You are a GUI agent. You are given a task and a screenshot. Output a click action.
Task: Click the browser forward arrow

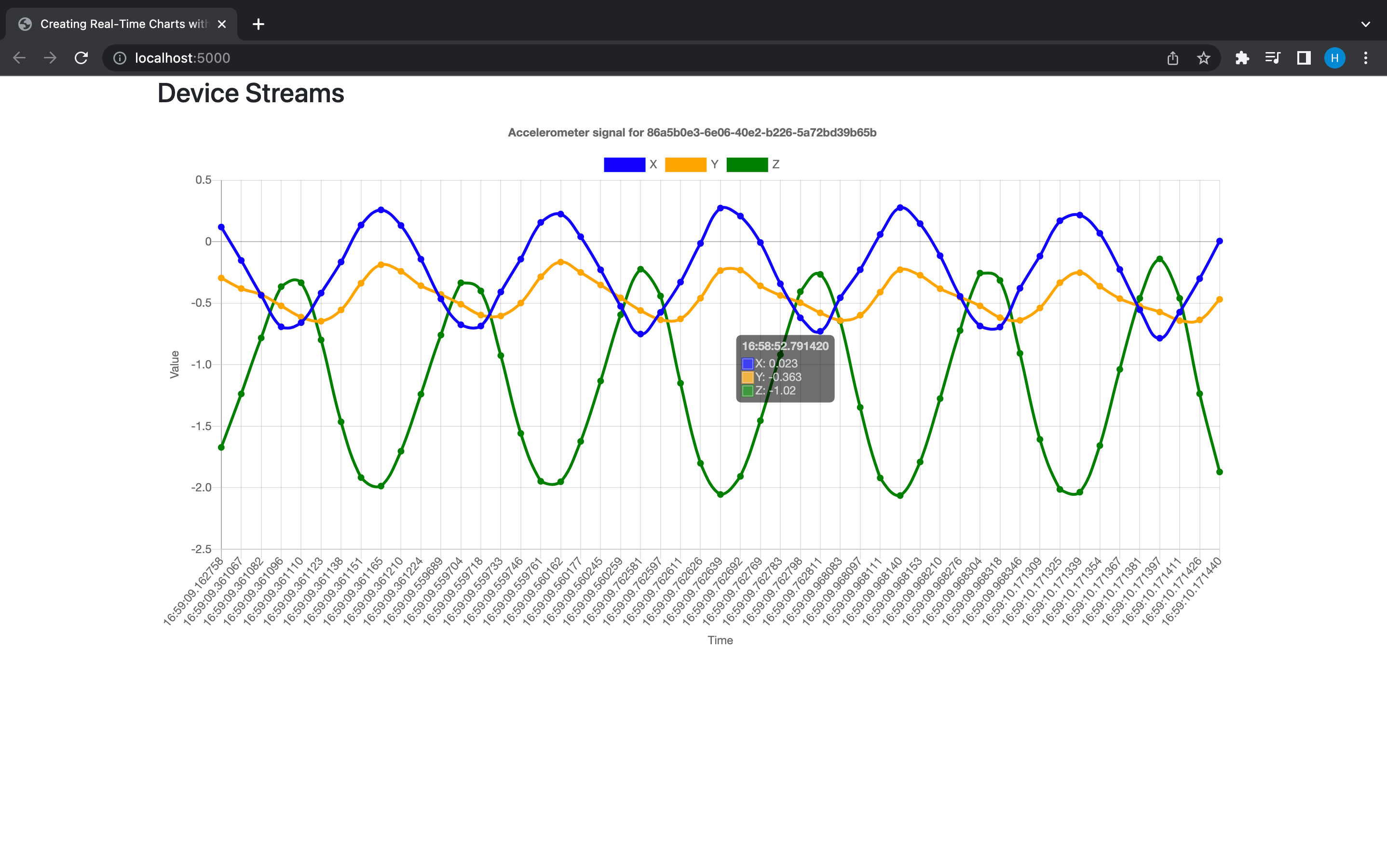coord(51,58)
